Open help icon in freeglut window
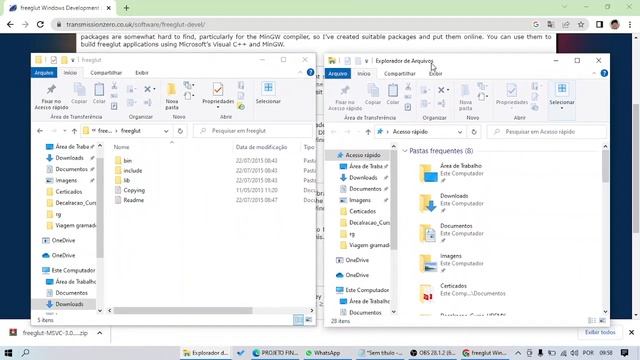640x360 pixels. point(310,72)
